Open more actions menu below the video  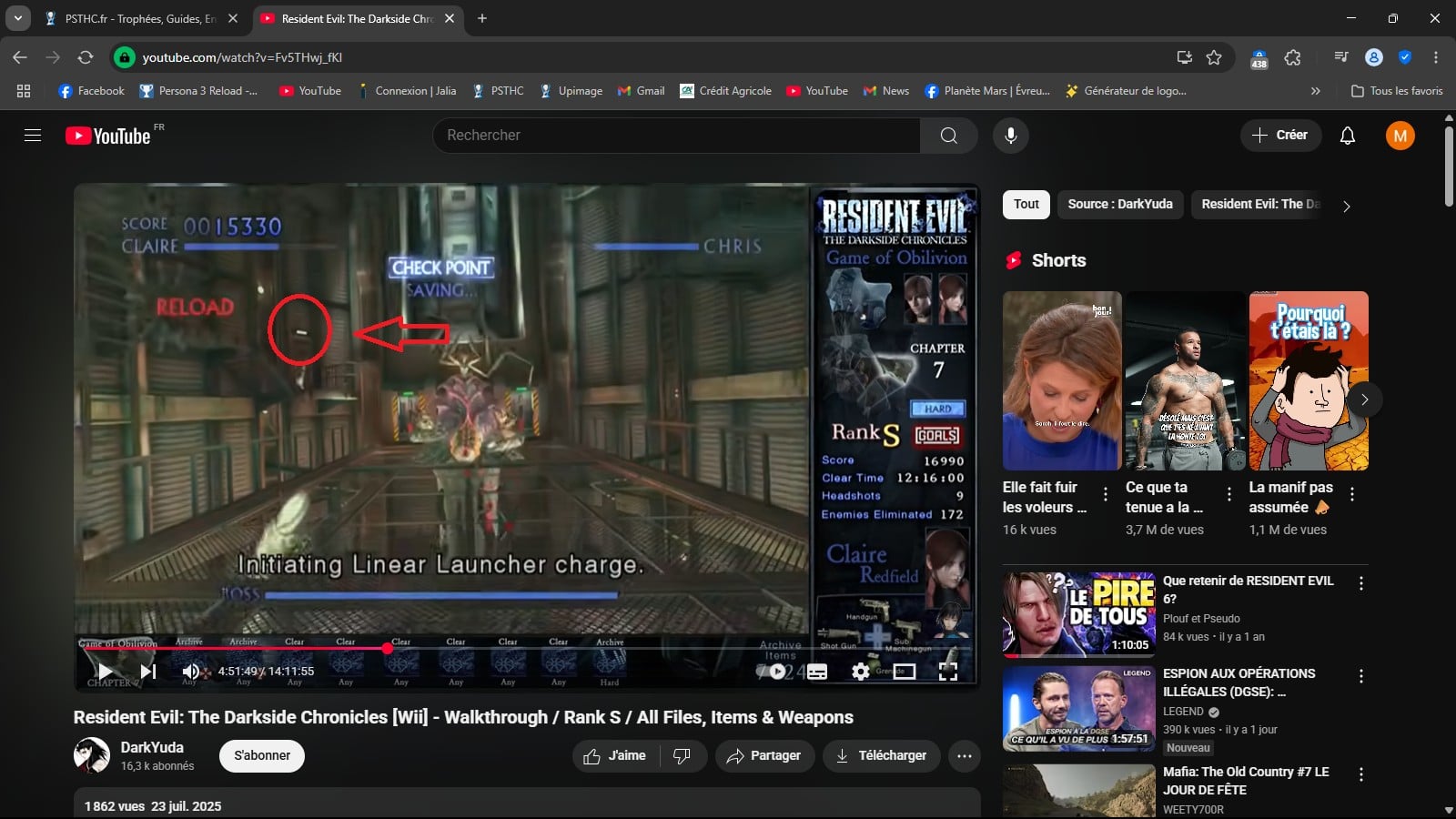(965, 756)
